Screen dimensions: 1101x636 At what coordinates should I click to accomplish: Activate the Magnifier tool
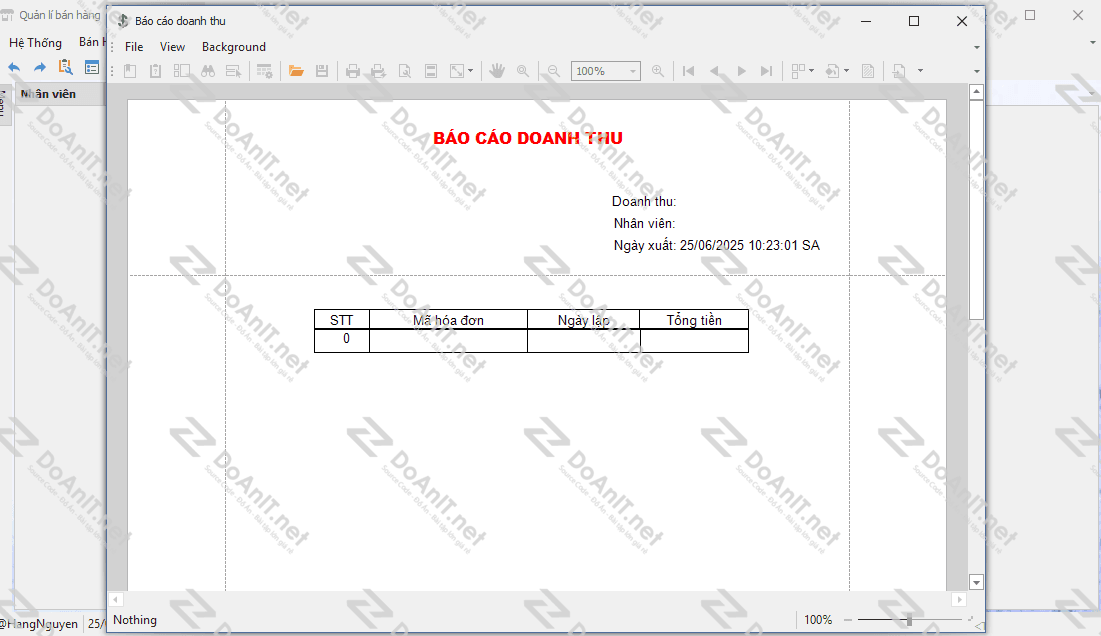pos(522,71)
